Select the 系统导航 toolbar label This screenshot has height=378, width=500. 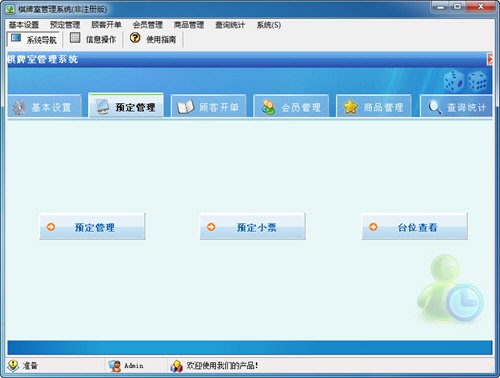click(41, 40)
